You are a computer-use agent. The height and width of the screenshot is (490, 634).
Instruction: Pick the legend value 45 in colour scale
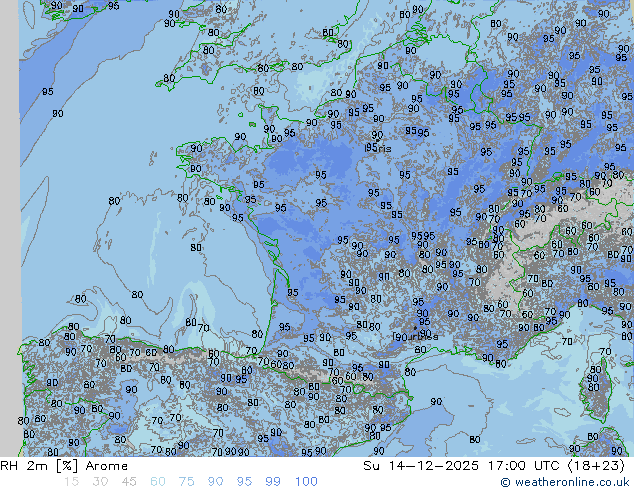pos(129,482)
